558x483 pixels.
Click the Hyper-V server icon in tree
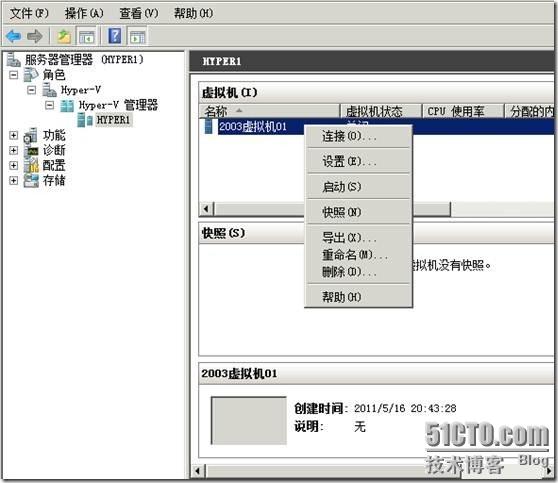pyautogui.click(x=49, y=90)
